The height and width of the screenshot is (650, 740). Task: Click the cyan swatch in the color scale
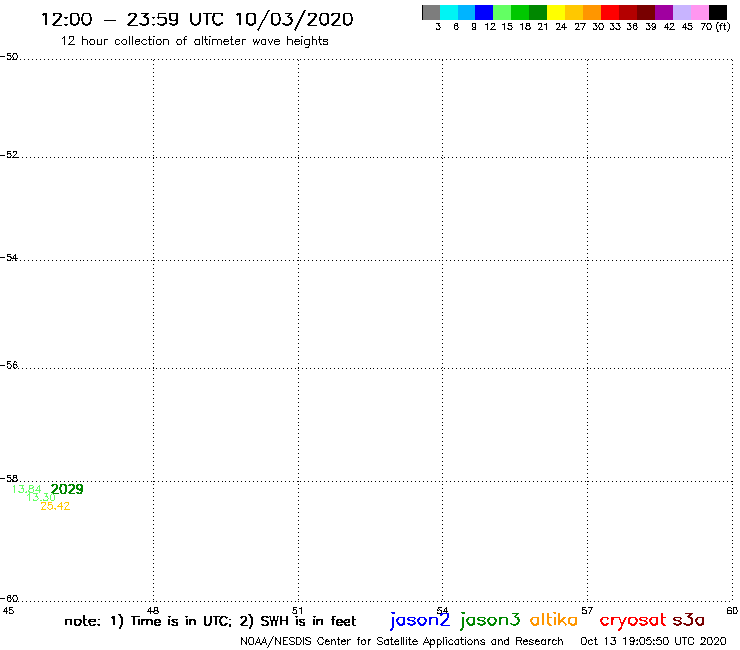point(449,12)
